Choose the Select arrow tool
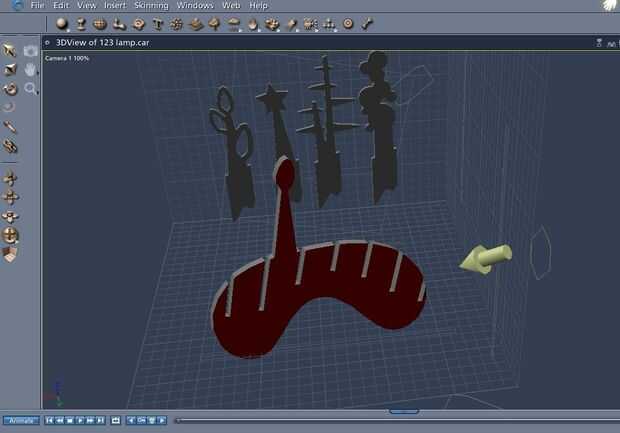The height and width of the screenshot is (433, 620). pos(9,50)
